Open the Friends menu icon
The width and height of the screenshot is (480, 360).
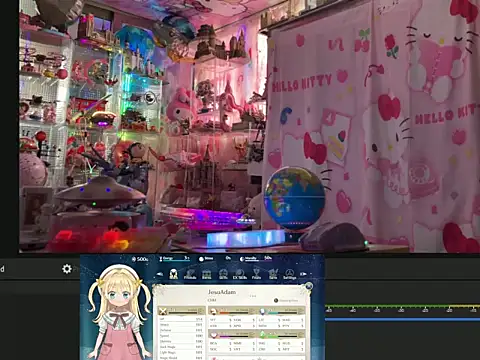(x=190, y=274)
